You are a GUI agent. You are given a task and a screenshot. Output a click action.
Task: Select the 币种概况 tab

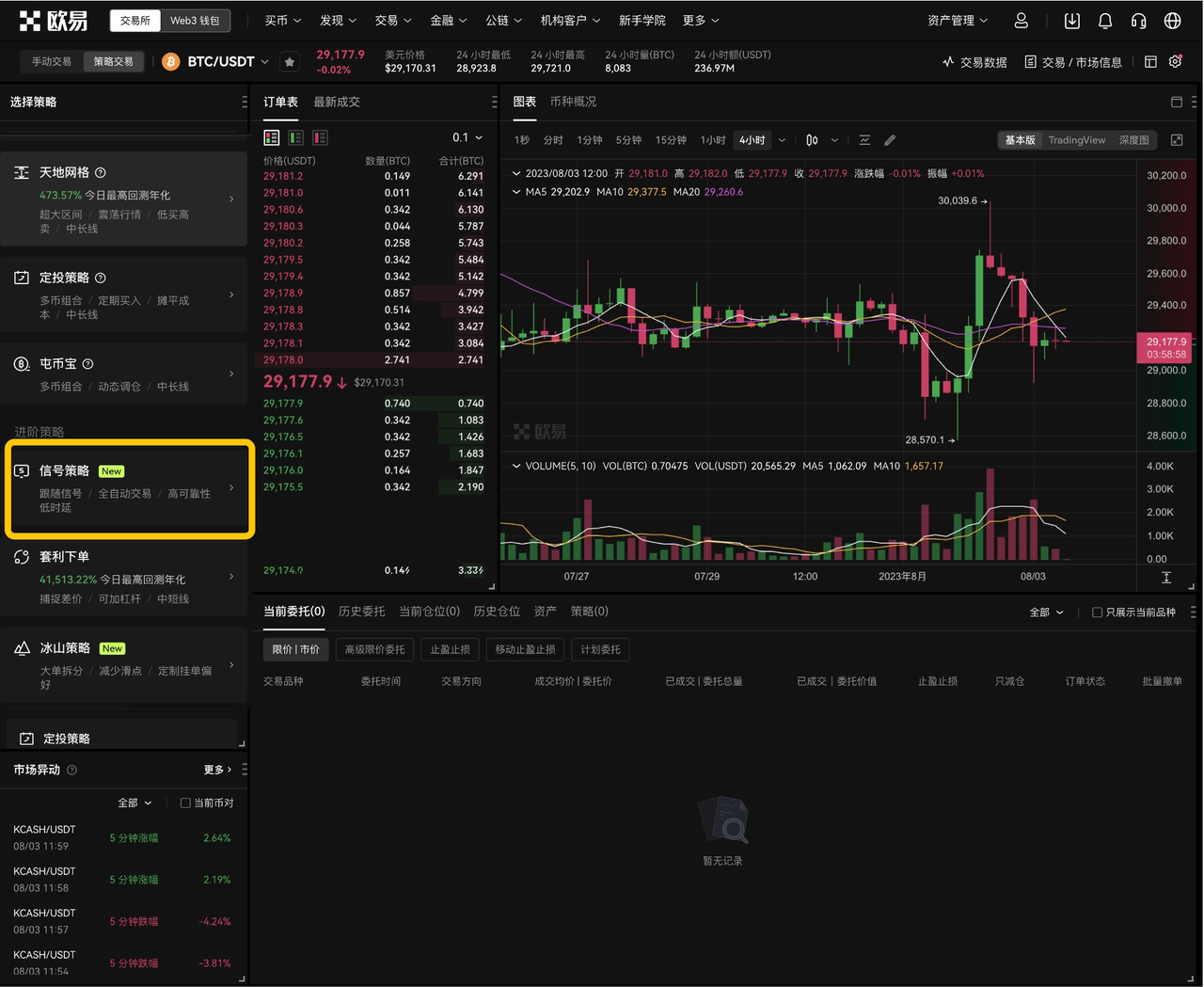coord(573,102)
